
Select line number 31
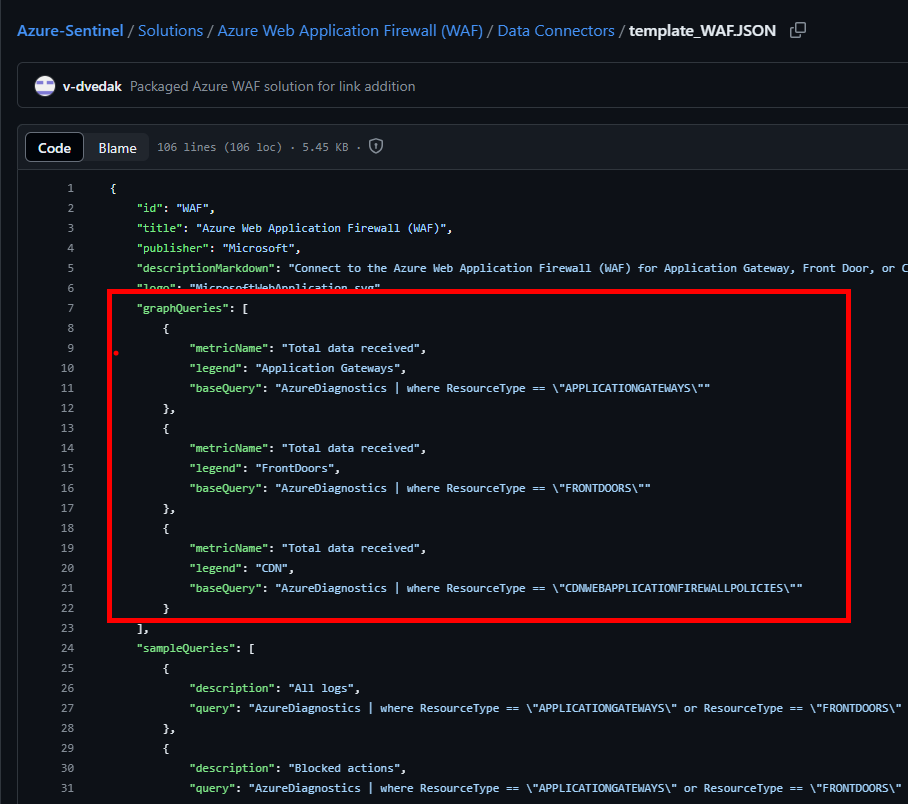click(67, 788)
